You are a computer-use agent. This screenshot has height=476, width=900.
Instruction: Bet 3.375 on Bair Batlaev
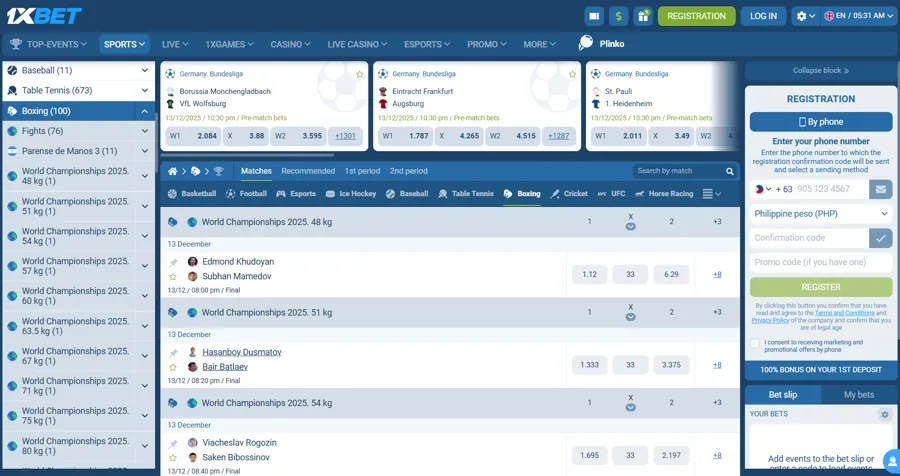(x=672, y=365)
